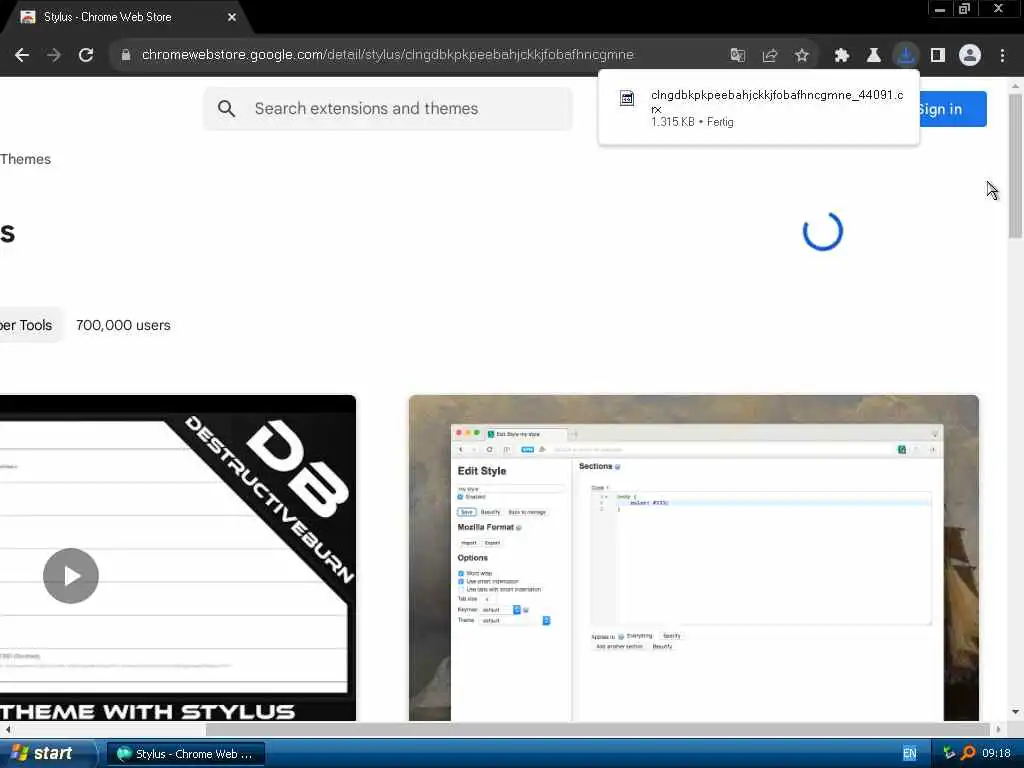Click the 700,000 users text

click(123, 325)
